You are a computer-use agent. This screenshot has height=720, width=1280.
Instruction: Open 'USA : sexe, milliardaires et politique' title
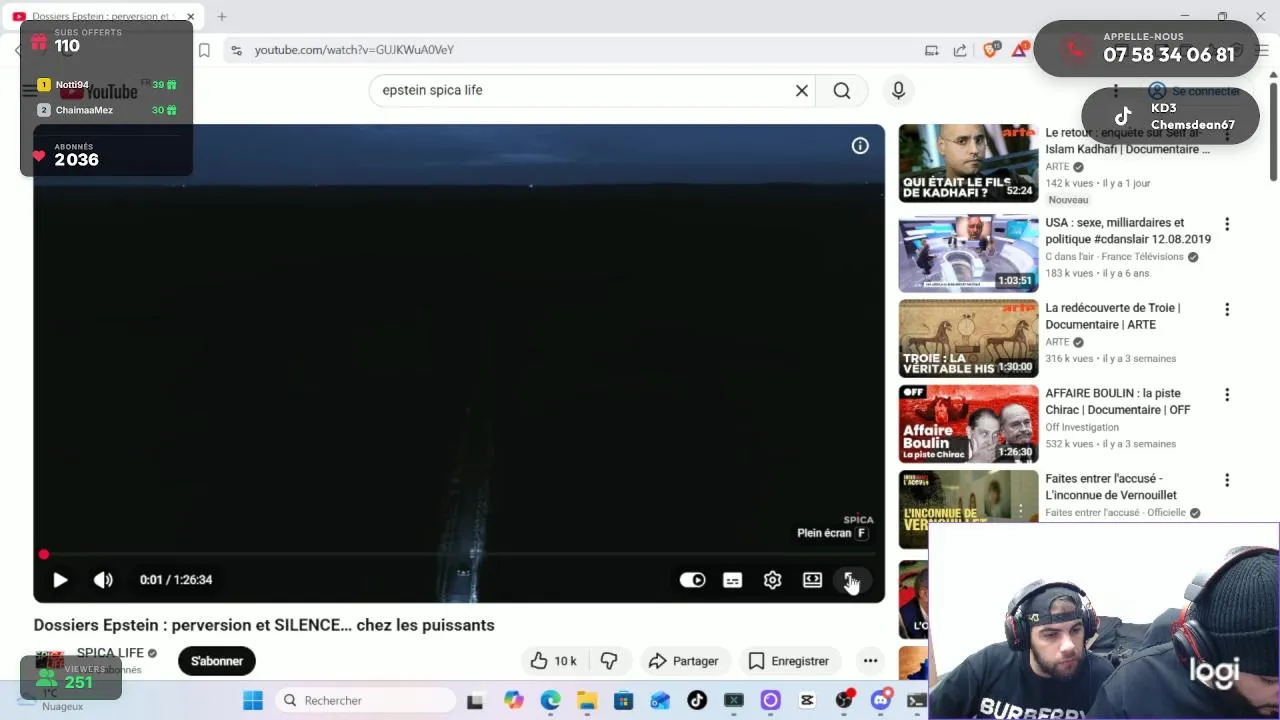click(1128, 231)
